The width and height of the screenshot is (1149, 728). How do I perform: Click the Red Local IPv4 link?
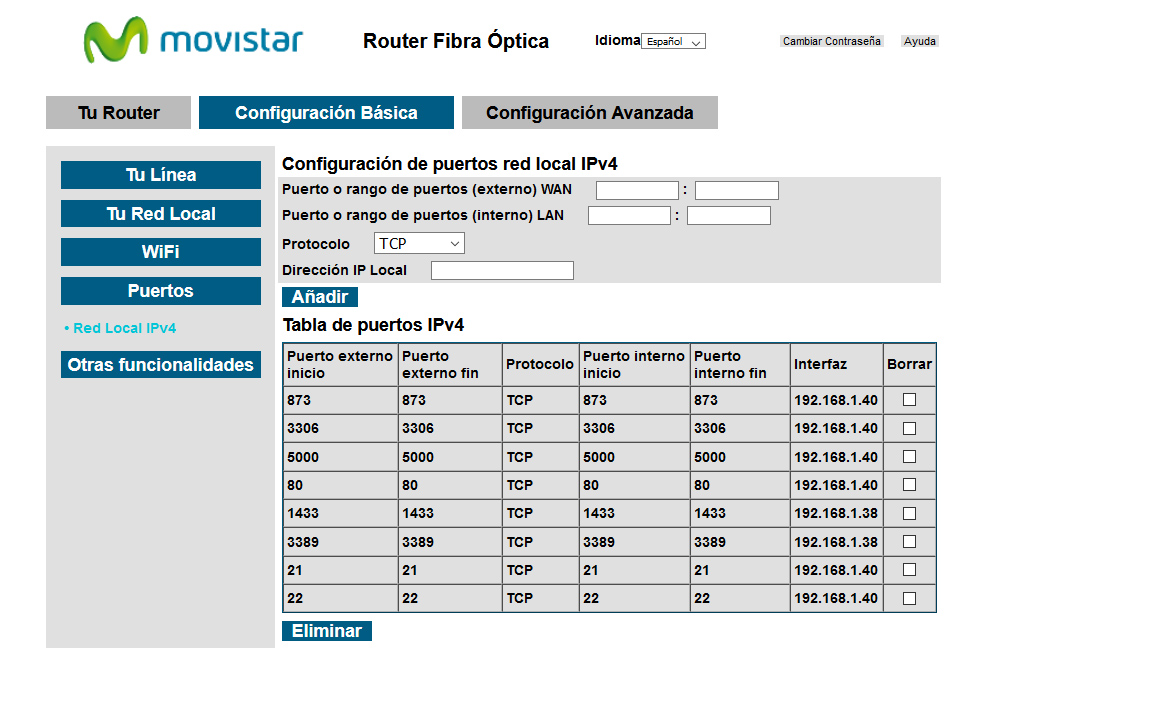pyautogui.click(x=124, y=328)
